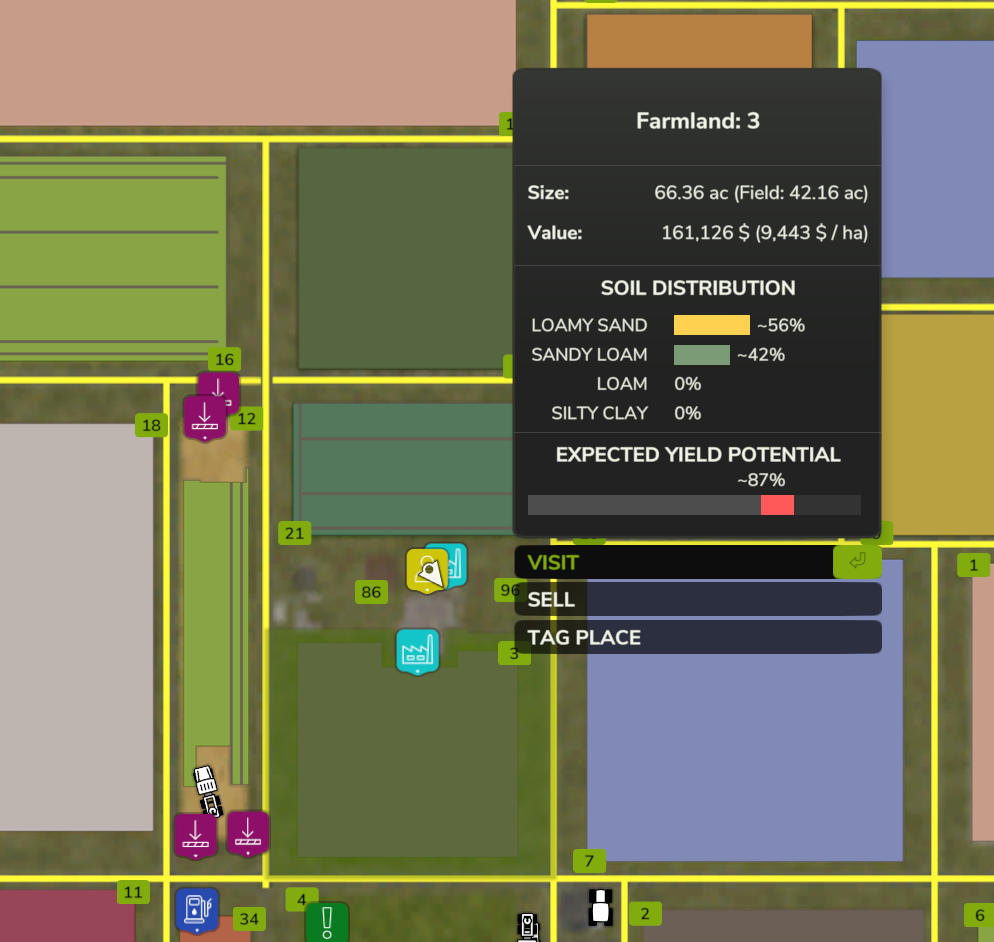Select the bottom-left purple unload point icon
The image size is (994, 942).
[x=195, y=836]
